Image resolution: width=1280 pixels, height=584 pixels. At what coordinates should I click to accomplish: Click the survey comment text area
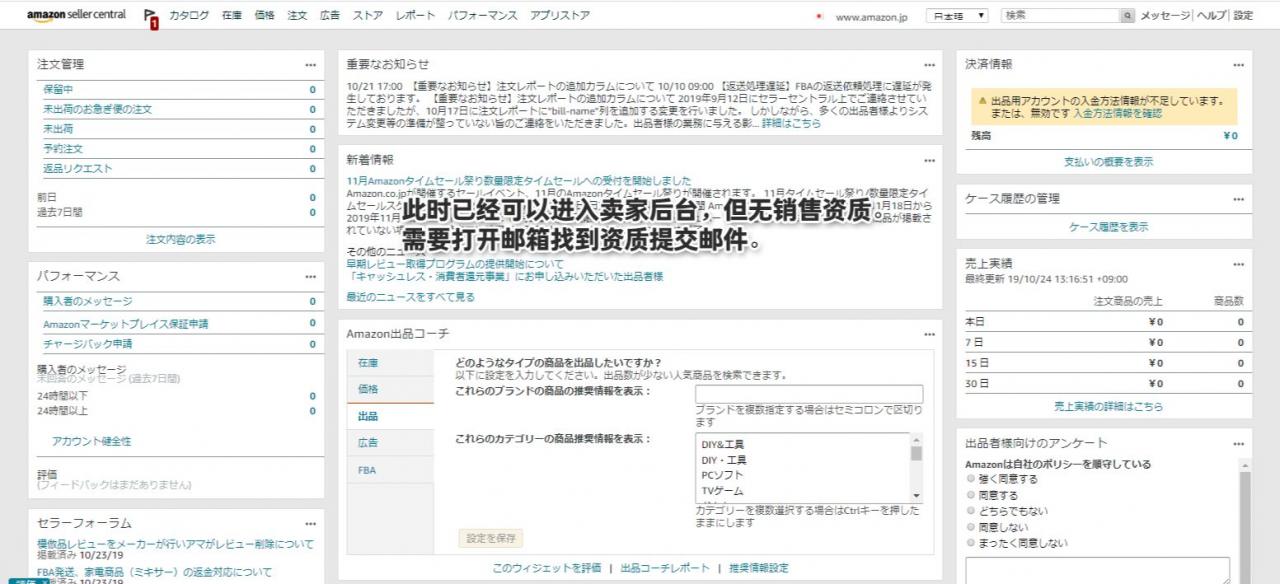pos(1097,570)
